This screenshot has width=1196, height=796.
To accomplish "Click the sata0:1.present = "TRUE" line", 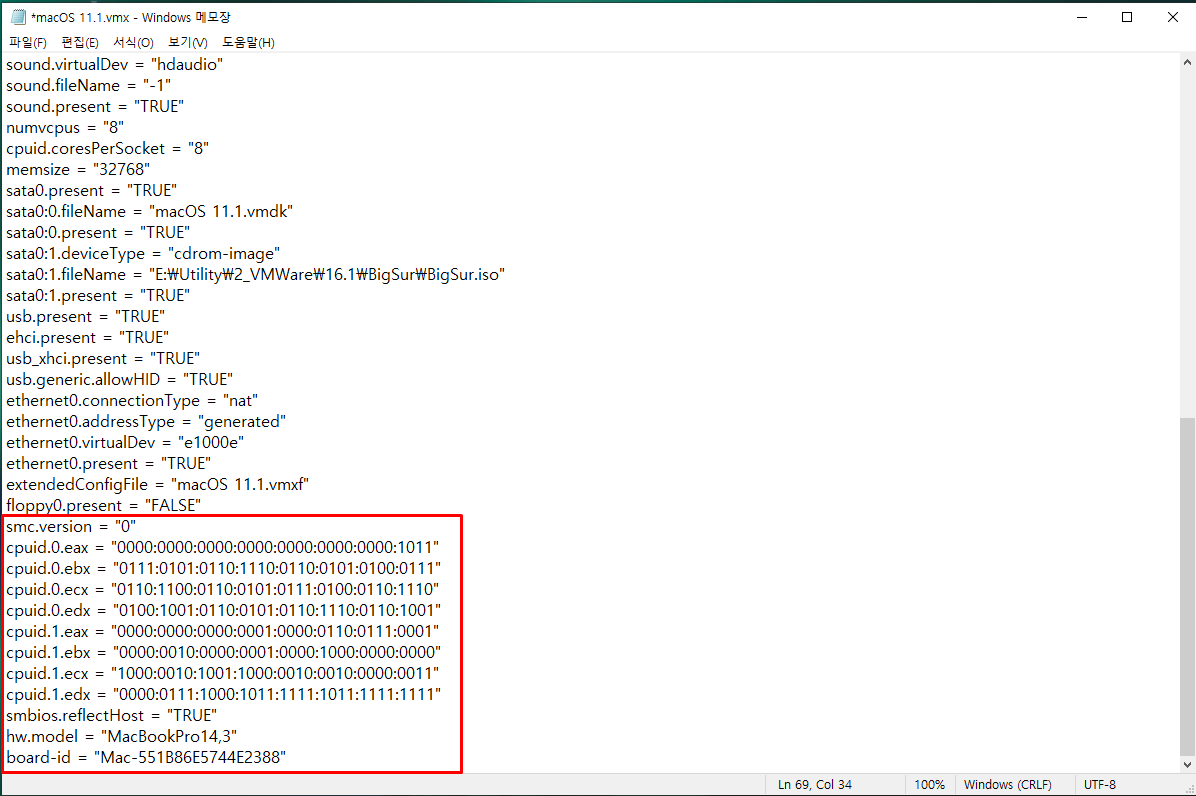I will [98, 295].
